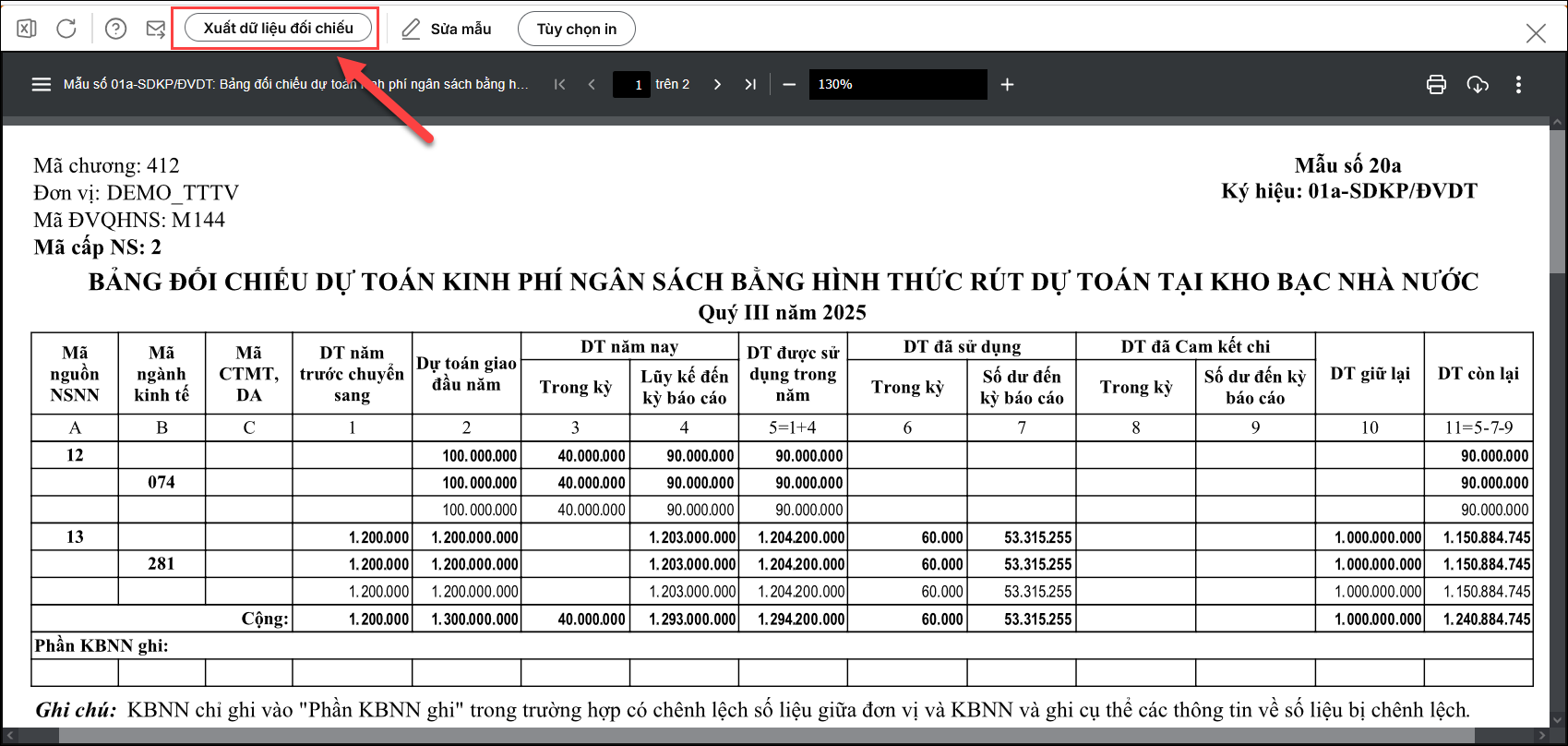
Task: Print the document with printer icon
Action: pos(1436,85)
